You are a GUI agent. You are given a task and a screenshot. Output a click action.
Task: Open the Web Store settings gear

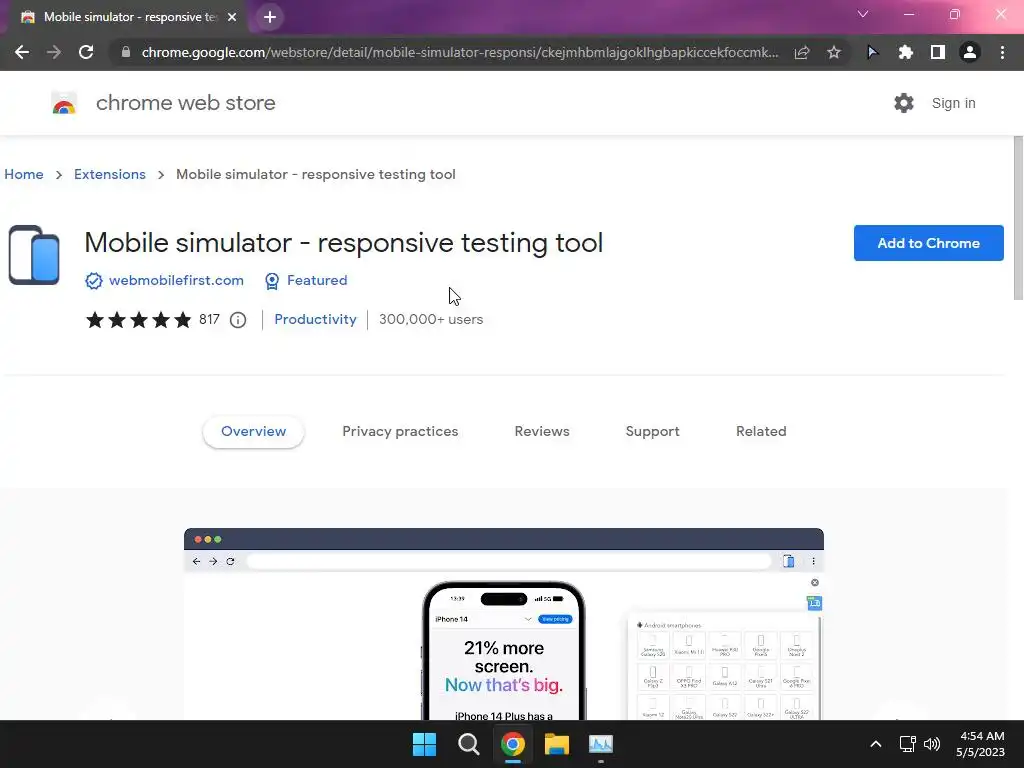[904, 103]
